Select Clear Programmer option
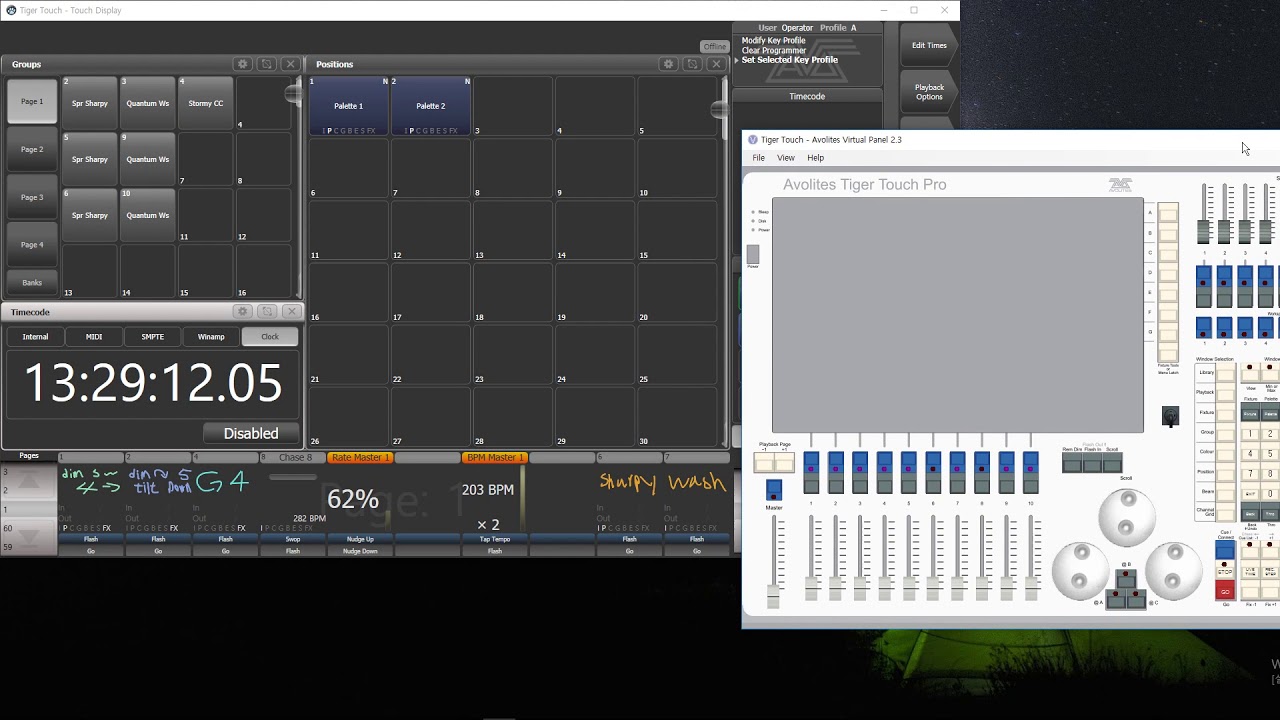Viewport: 1280px width, 720px height. tap(773, 50)
